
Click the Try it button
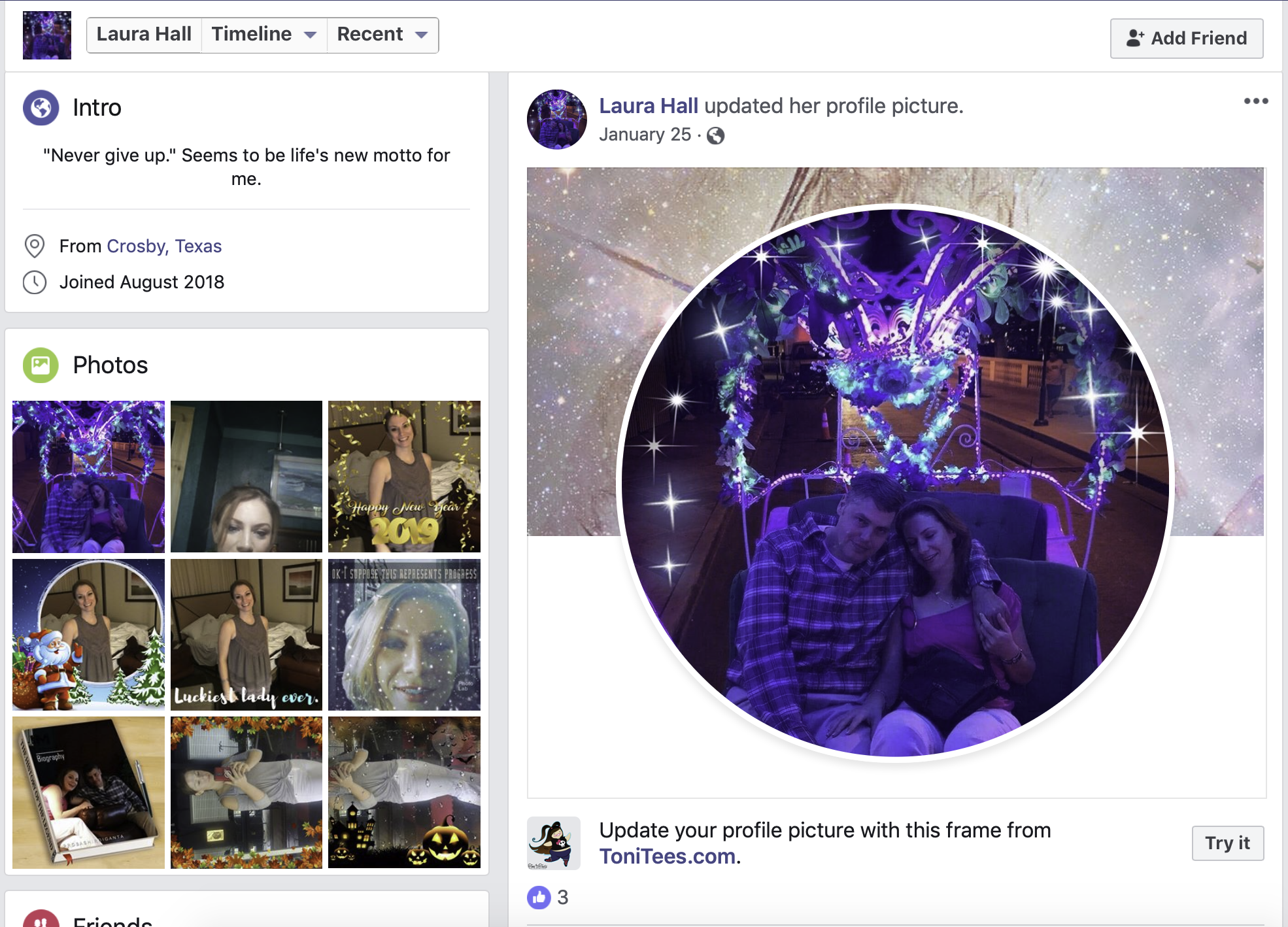coord(1227,843)
